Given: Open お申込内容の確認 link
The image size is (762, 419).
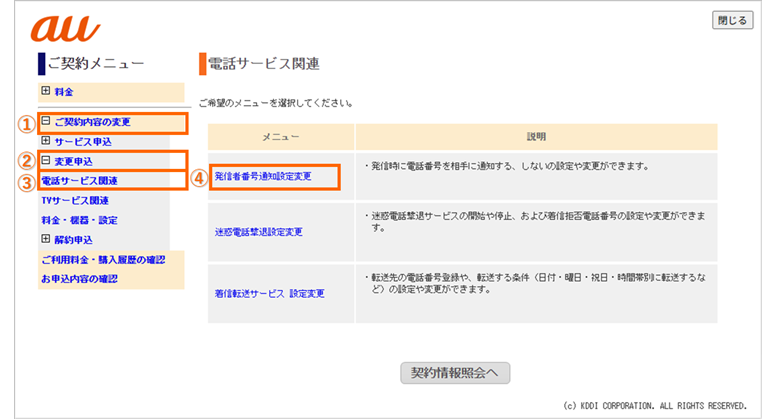Looking at the screenshot, I should (79, 278).
